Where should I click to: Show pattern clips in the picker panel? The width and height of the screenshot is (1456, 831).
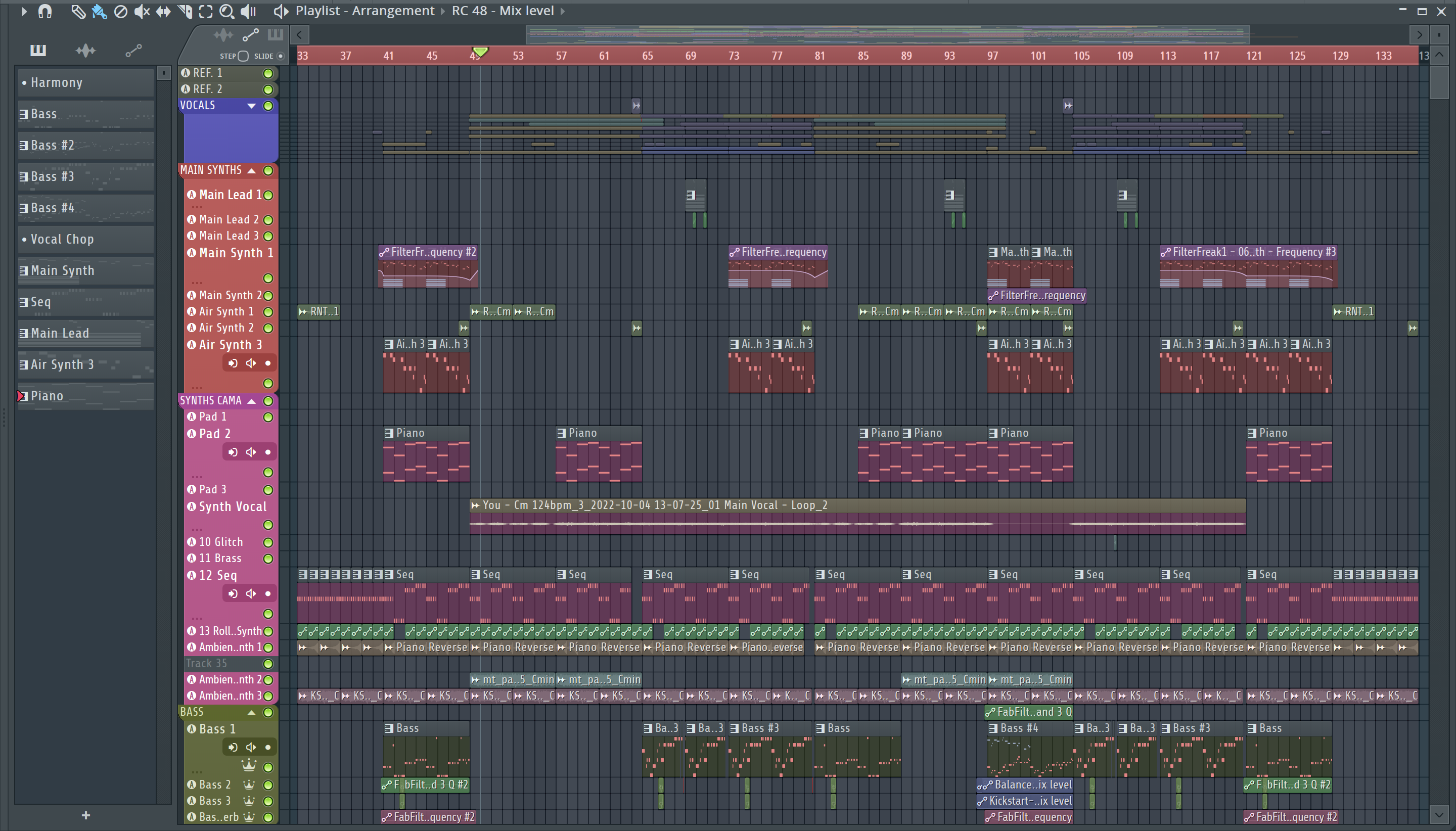38,50
